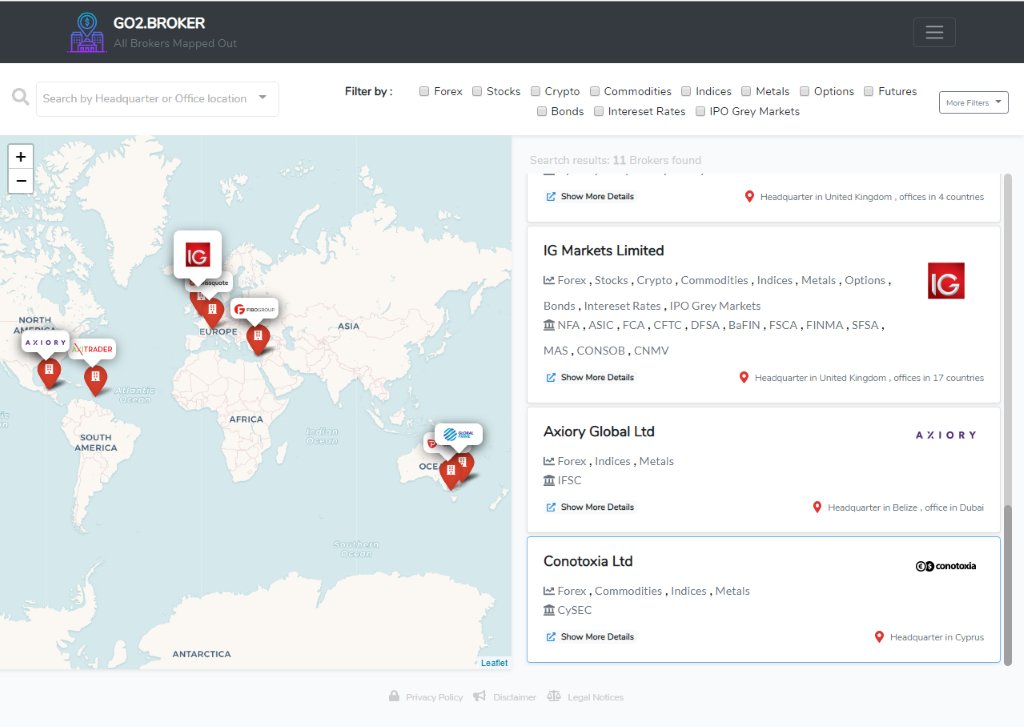This screenshot has height=727, width=1024.
Task: Zoom in on the map
Action: pos(21,157)
